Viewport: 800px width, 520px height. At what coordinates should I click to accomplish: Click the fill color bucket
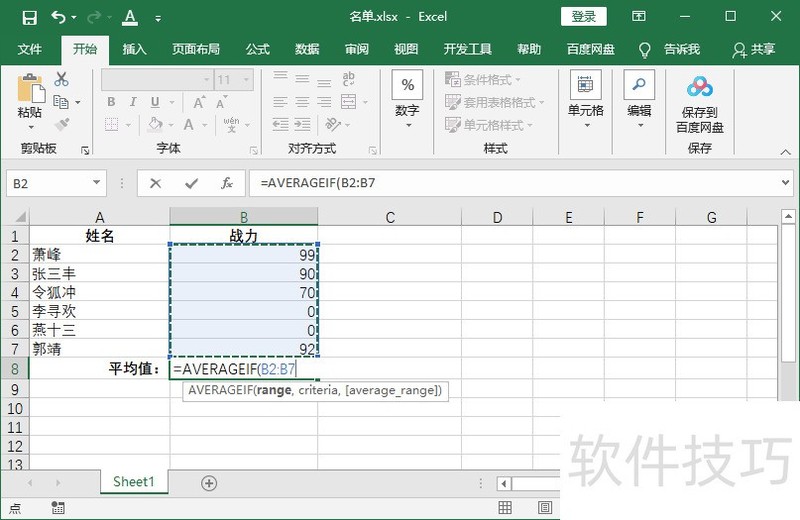tap(156, 125)
